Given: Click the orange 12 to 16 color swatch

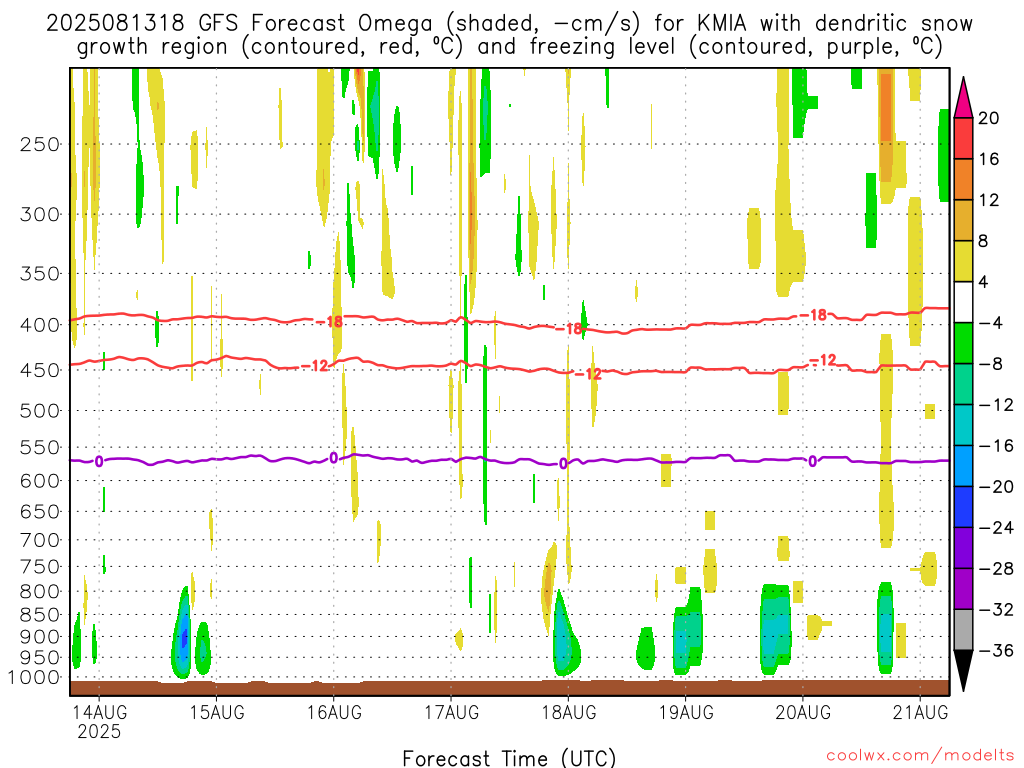Looking at the screenshot, I should [x=963, y=180].
